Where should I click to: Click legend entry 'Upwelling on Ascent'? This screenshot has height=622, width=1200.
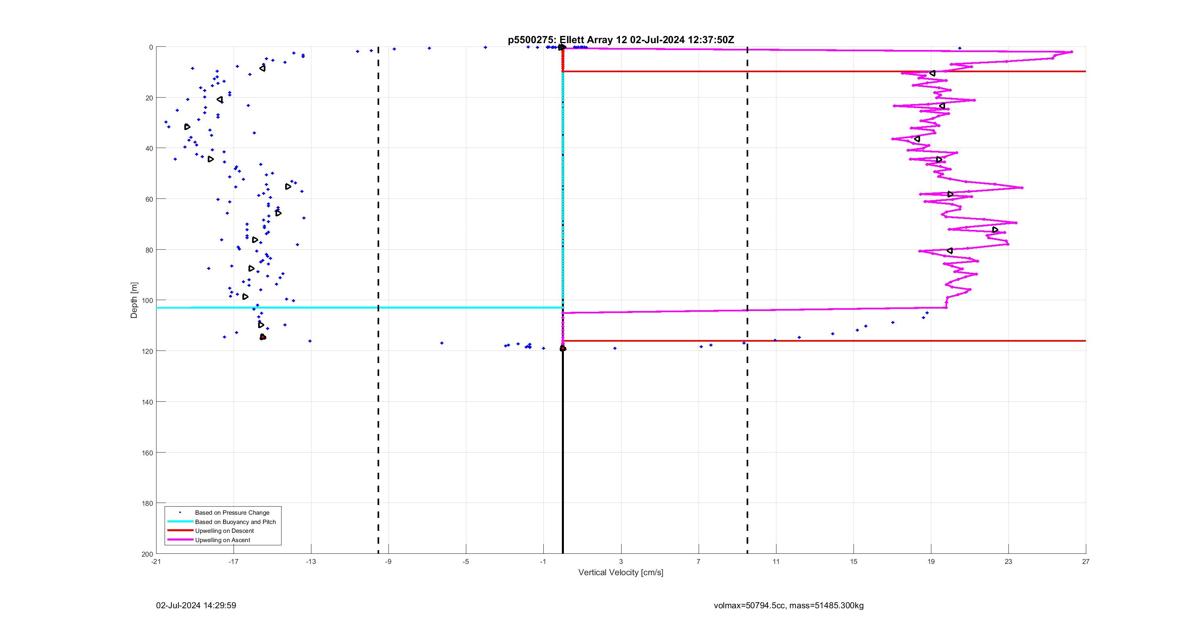tap(223, 540)
